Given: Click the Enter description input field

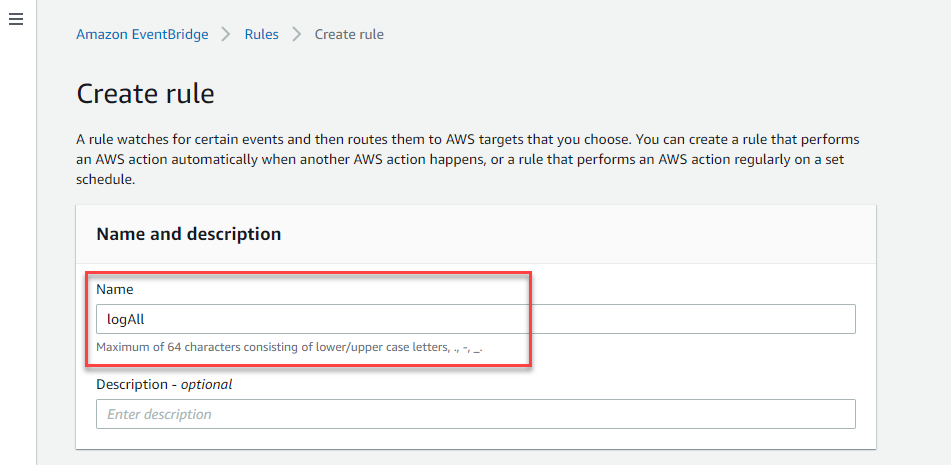Looking at the screenshot, I should tap(476, 414).
